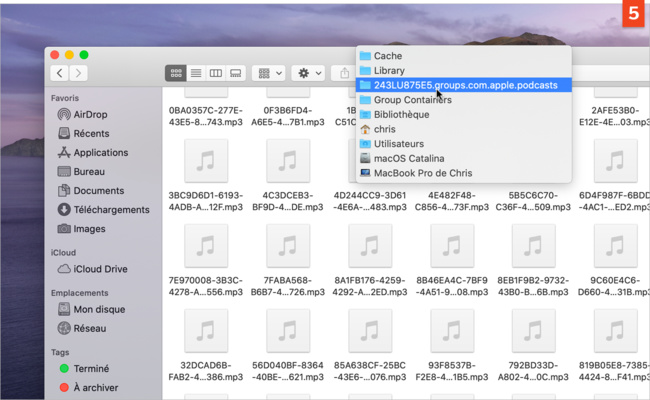Choose Library in the path menu
Image resolution: width=650 pixels, height=400 pixels.
(x=388, y=71)
